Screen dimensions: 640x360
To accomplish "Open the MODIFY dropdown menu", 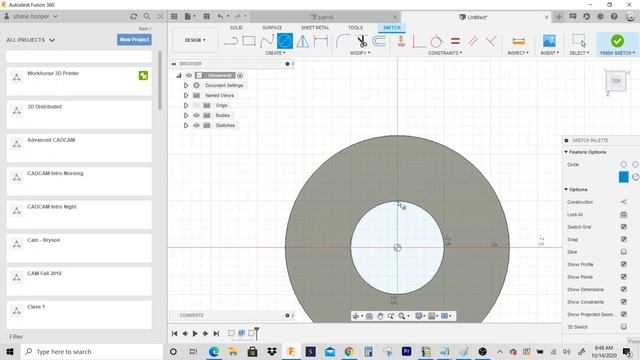I will [360, 53].
